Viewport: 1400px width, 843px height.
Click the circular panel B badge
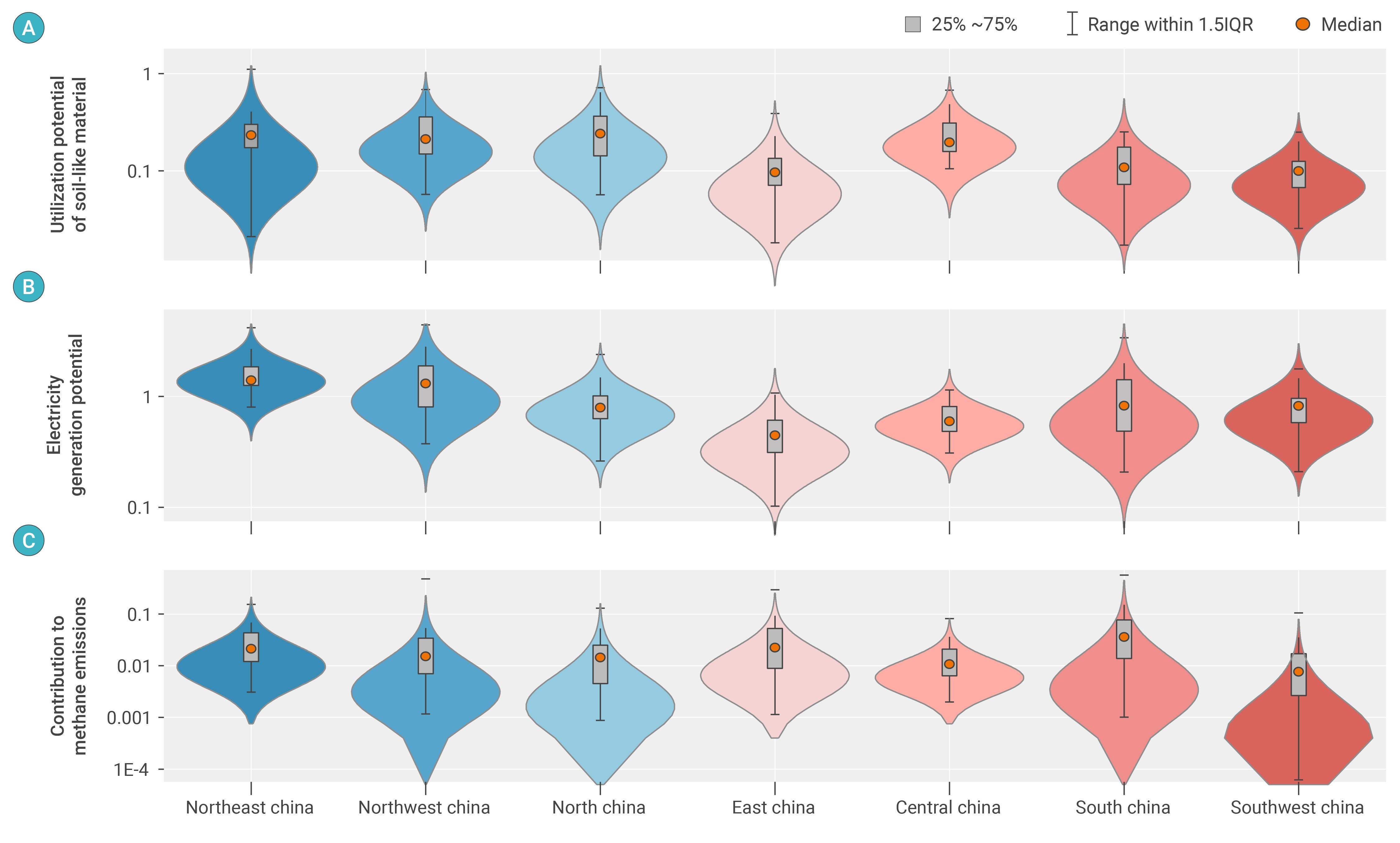[28, 286]
